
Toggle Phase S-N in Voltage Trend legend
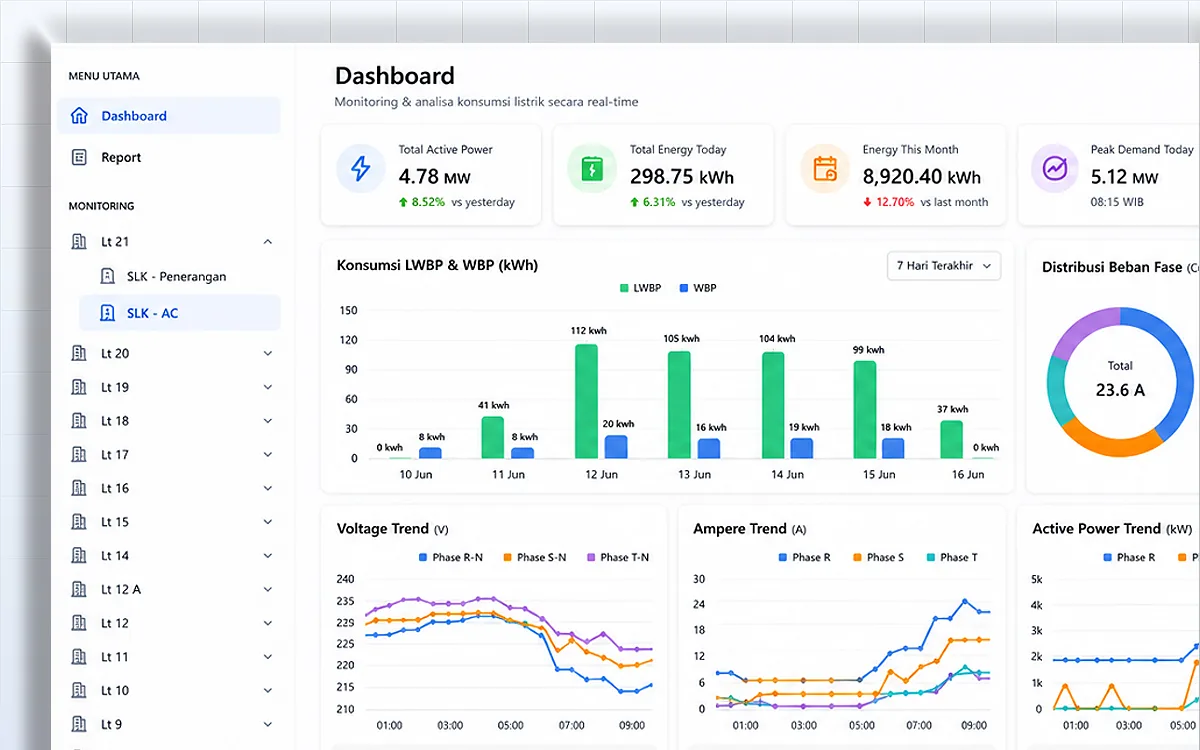coord(534,557)
